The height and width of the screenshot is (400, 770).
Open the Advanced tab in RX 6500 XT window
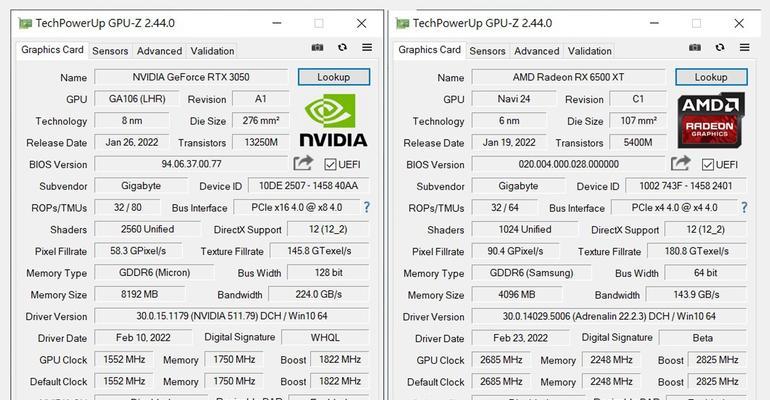coord(536,51)
